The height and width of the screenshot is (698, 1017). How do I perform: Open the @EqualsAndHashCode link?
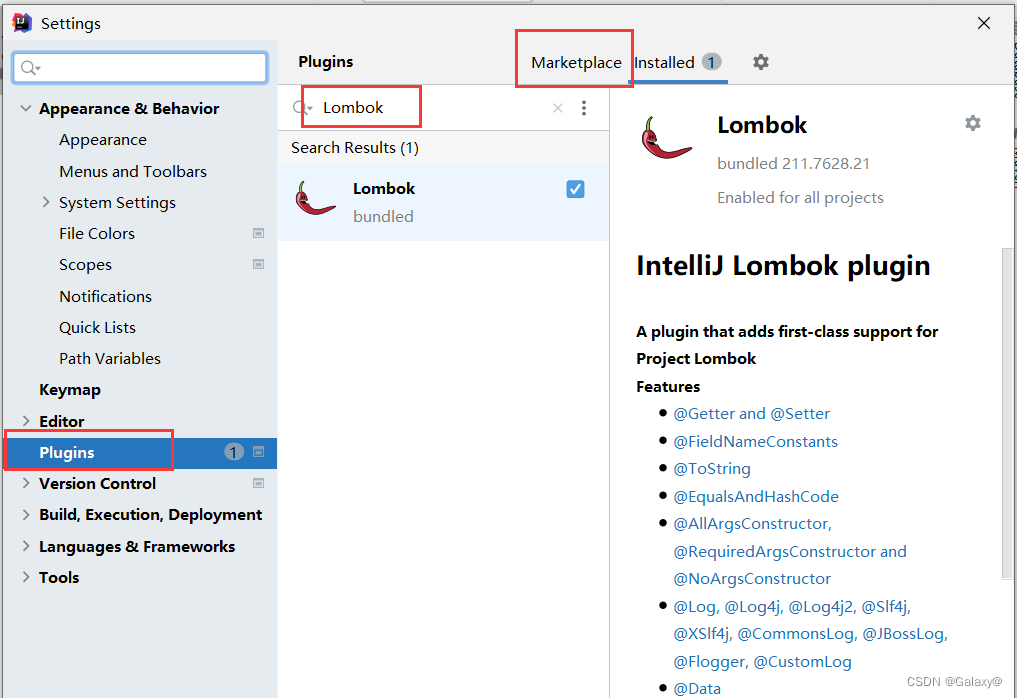(x=756, y=496)
